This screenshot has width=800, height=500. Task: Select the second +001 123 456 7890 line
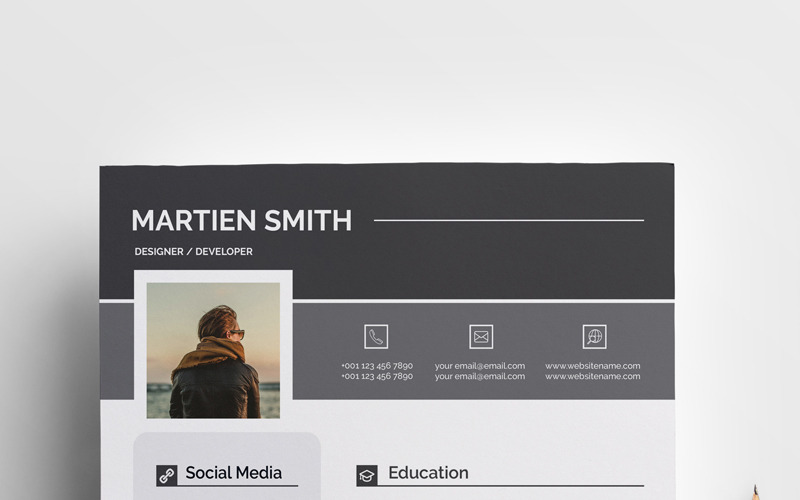tap(377, 377)
